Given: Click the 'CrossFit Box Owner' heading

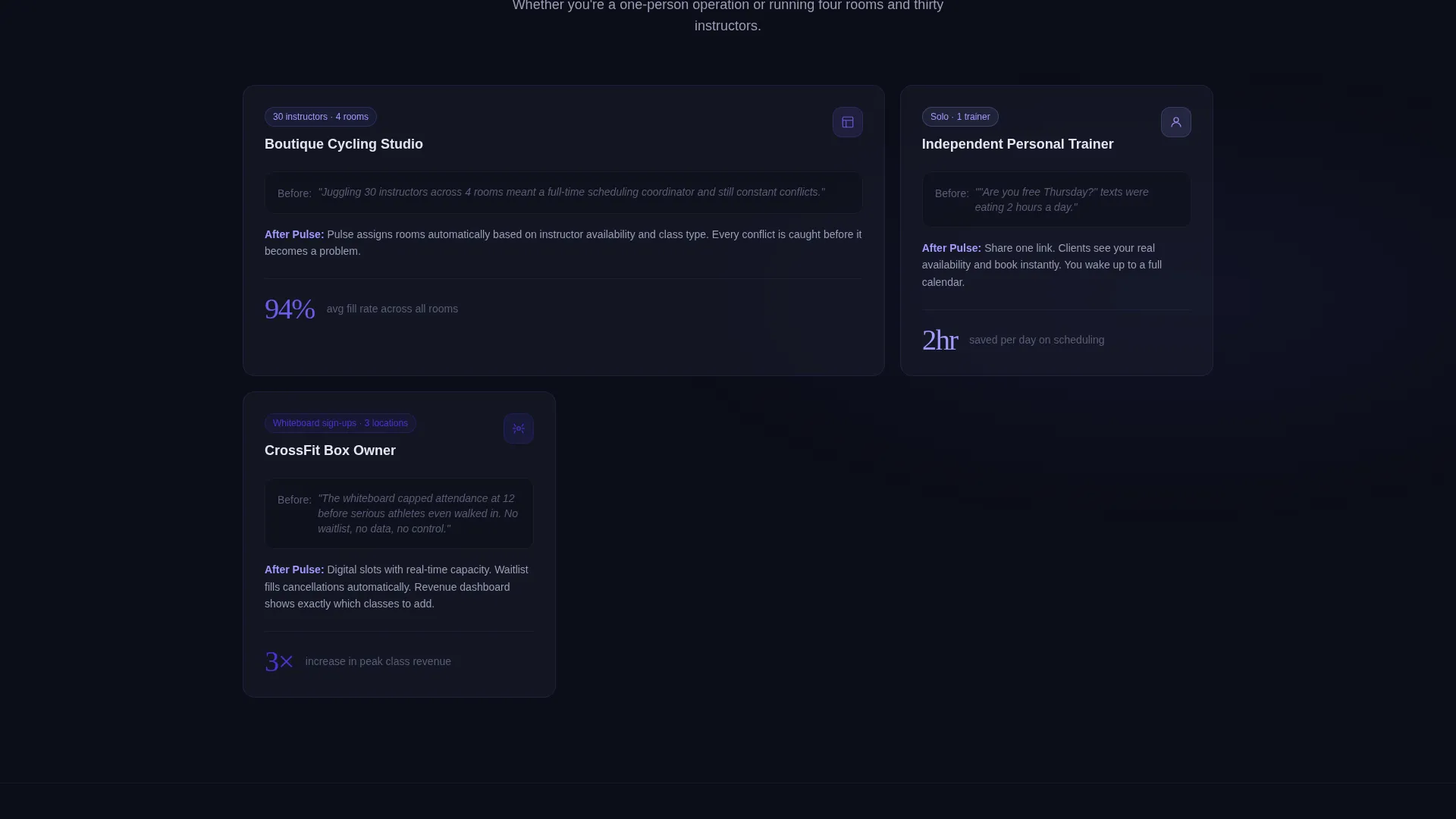Looking at the screenshot, I should pyautogui.click(x=330, y=450).
